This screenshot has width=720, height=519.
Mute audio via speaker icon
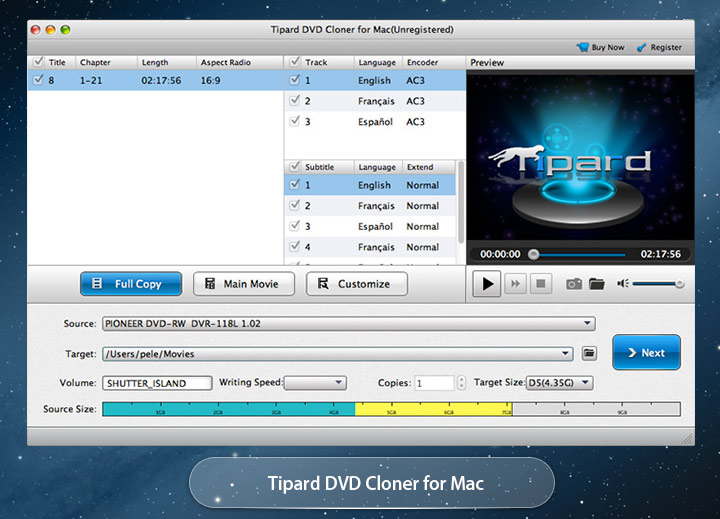(623, 284)
